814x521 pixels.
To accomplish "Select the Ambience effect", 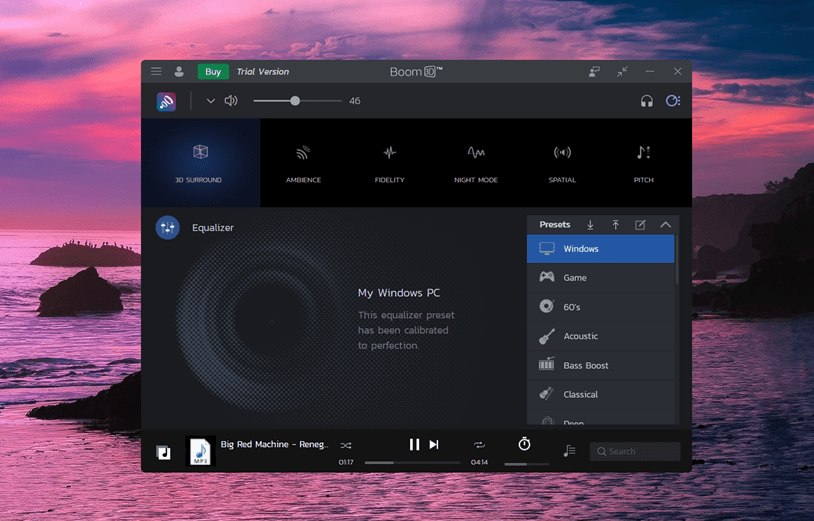I will point(303,163).
